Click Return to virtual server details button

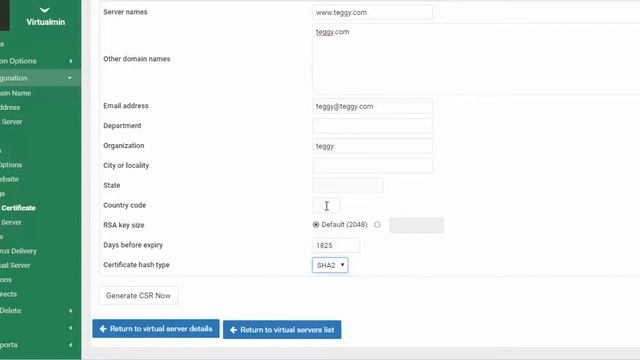coord(156,329)
